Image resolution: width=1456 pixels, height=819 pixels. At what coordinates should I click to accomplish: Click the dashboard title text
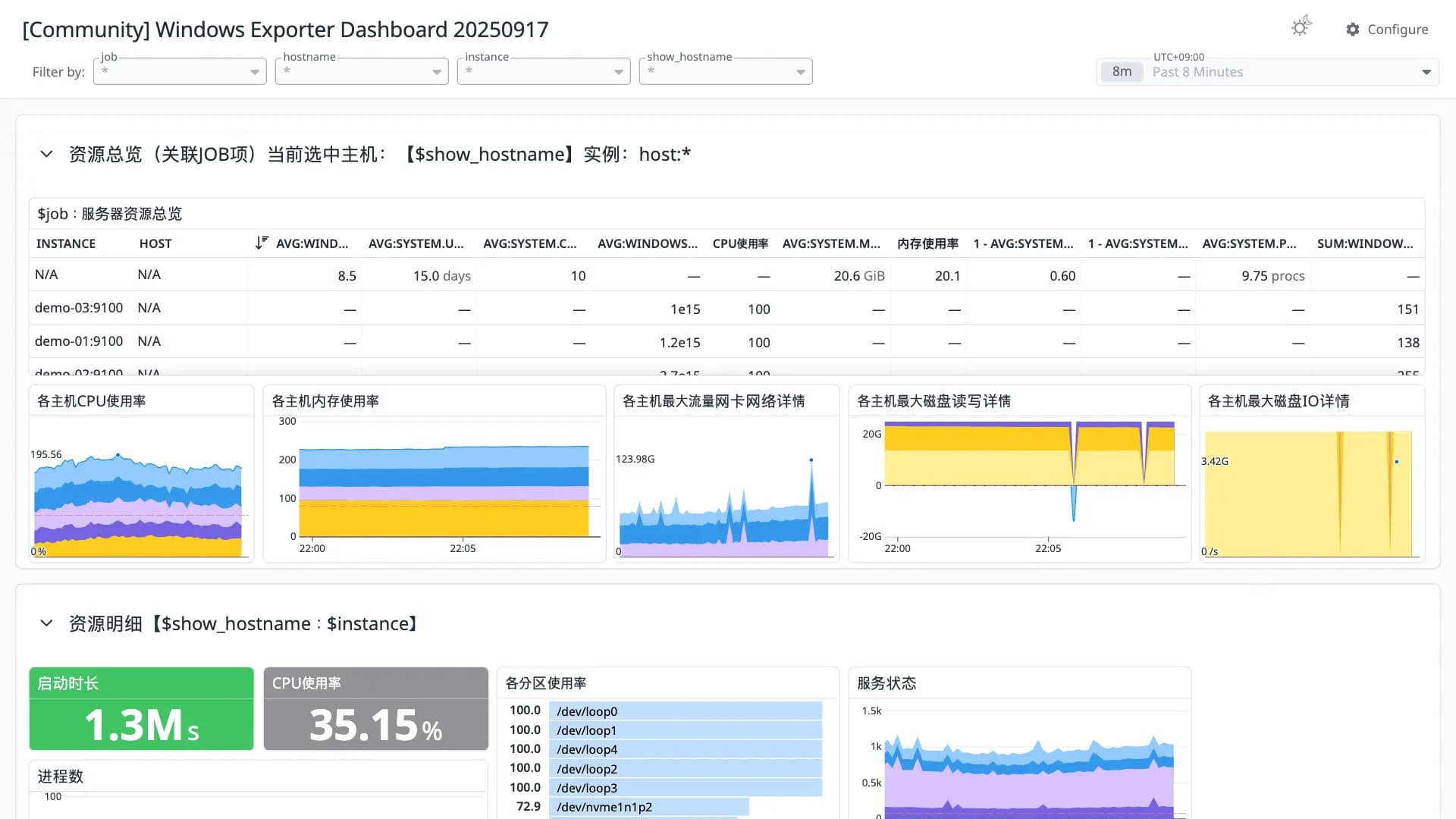pyautogui.click(x=285, y=30)
